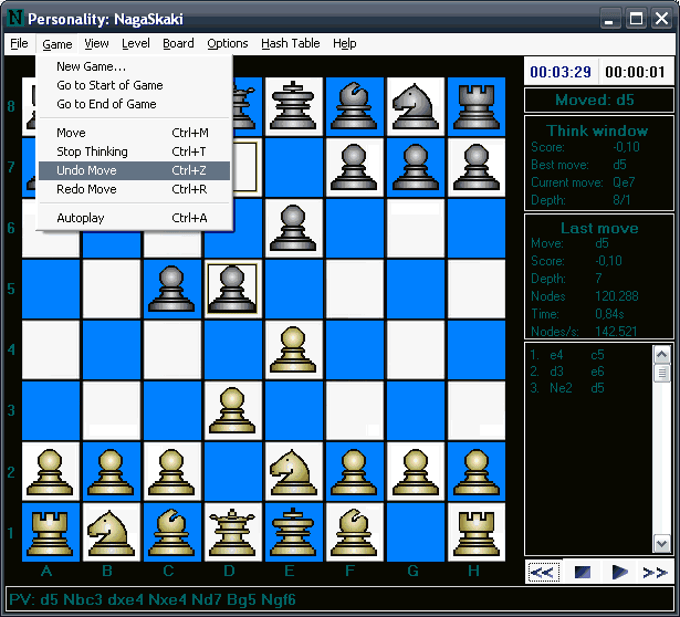This screenshot has height=617, width=680.
Task: Click the move list scrollbar thumb
Action: tap(662, 373)
